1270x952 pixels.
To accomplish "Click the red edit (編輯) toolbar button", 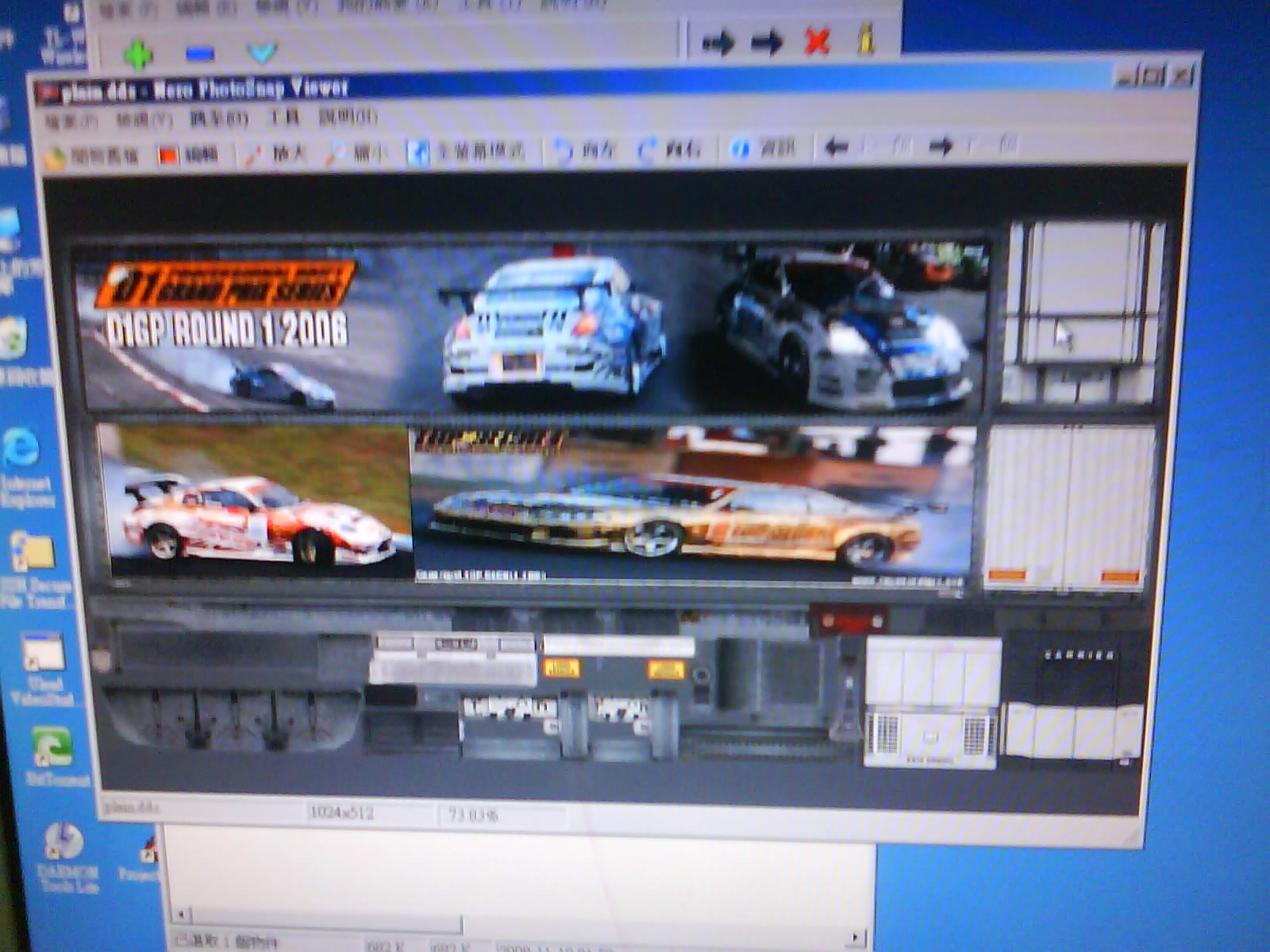I will tap(188, 155).
